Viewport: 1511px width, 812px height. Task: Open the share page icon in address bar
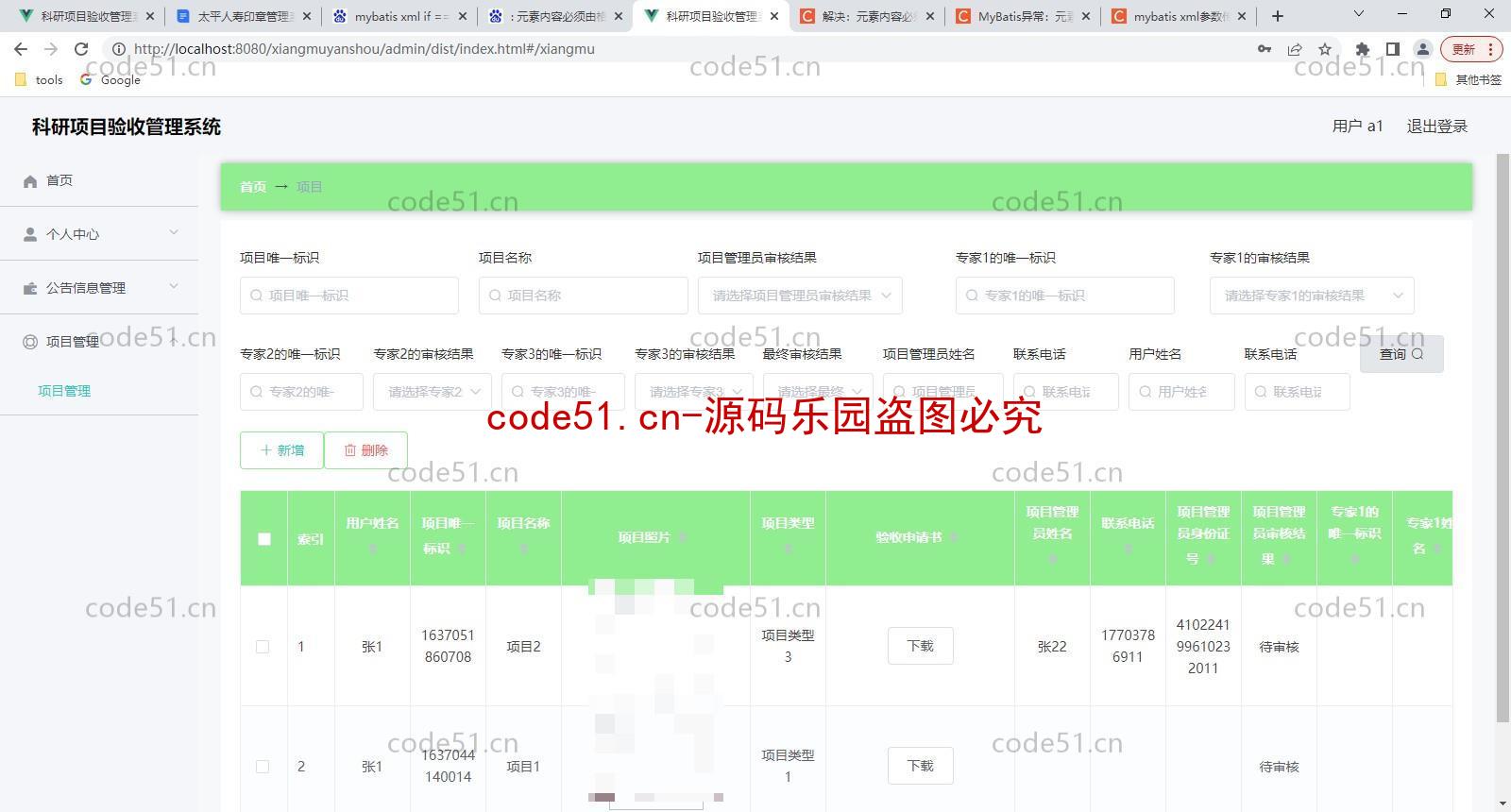click(1295, 49)
